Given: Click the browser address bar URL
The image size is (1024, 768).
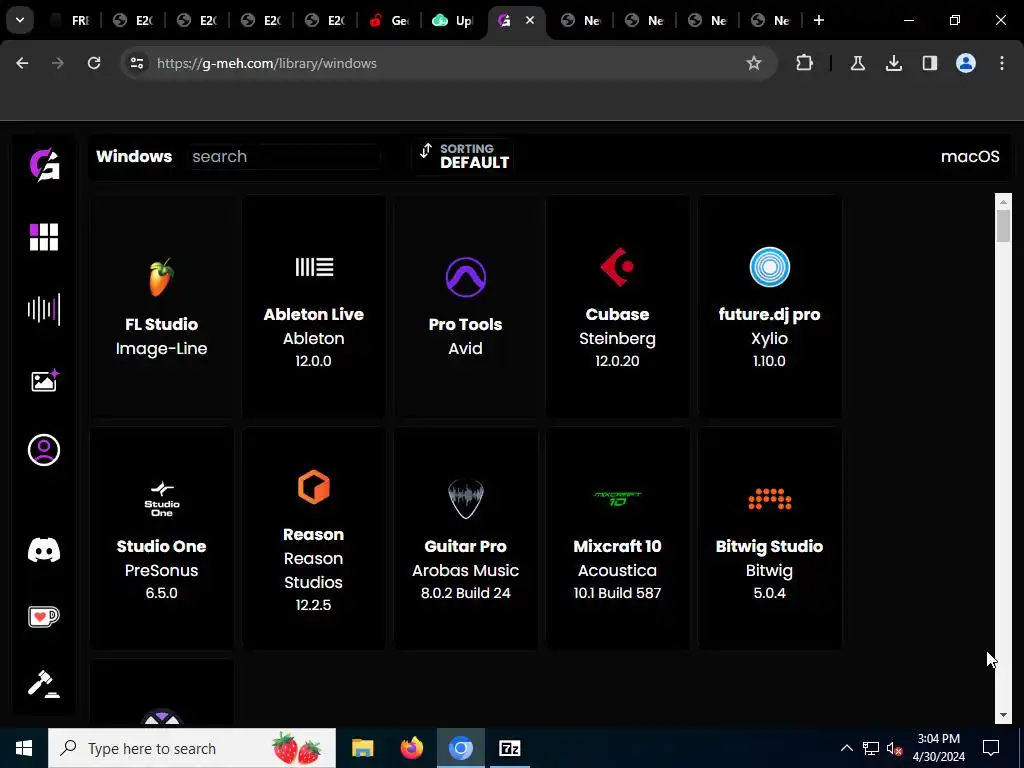Looking at the screenshot, I should (266, 63).
